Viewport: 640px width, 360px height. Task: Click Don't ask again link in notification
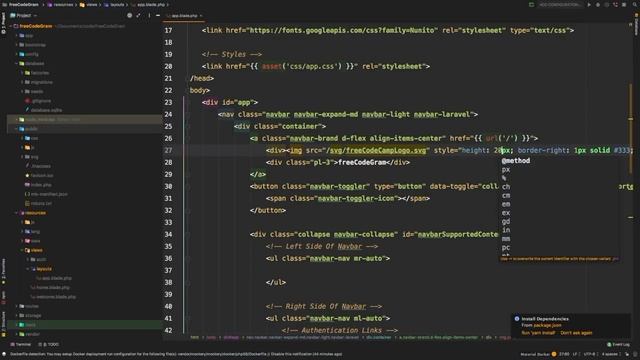tap(576, 333)
